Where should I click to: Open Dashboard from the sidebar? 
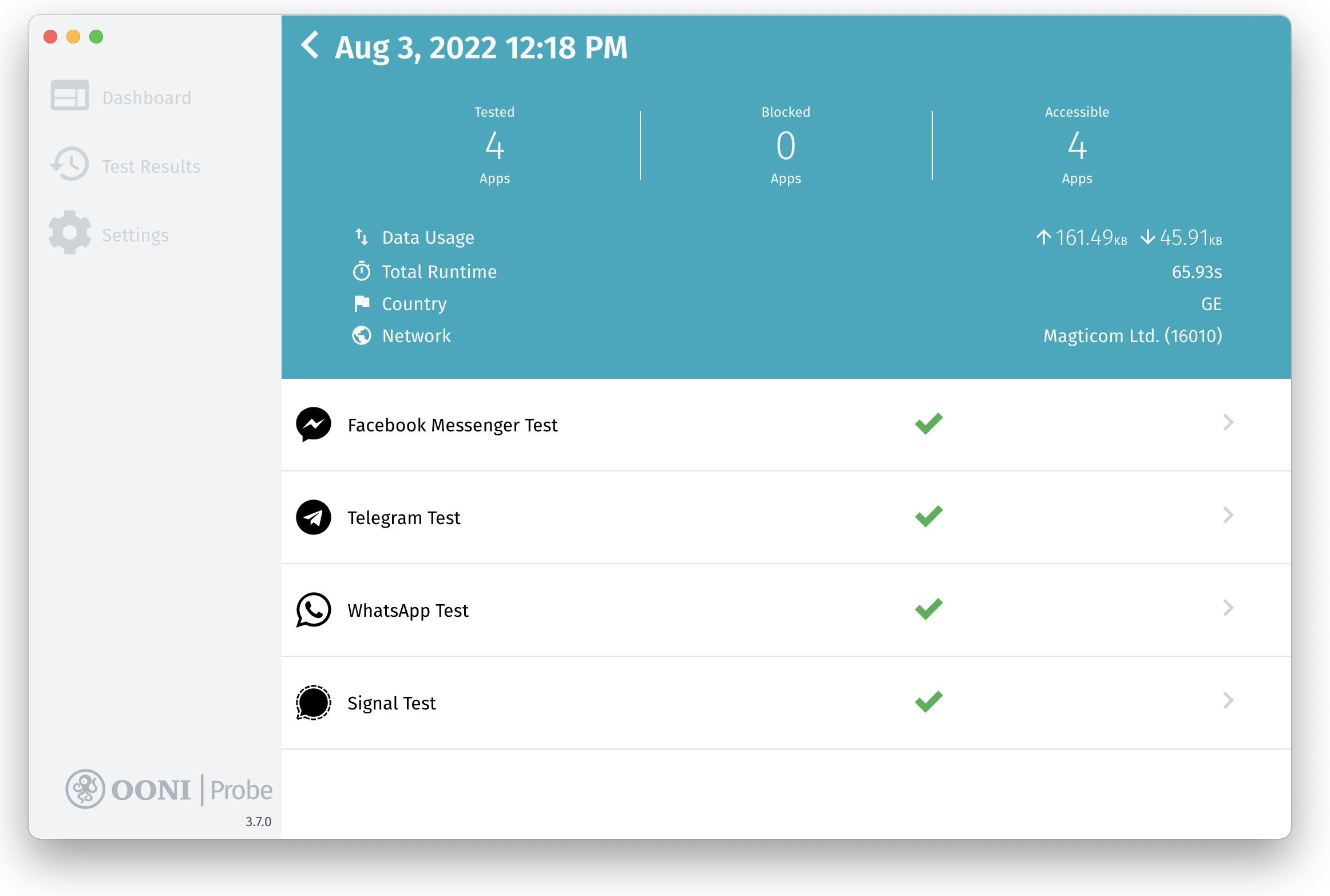coord(147,98)
